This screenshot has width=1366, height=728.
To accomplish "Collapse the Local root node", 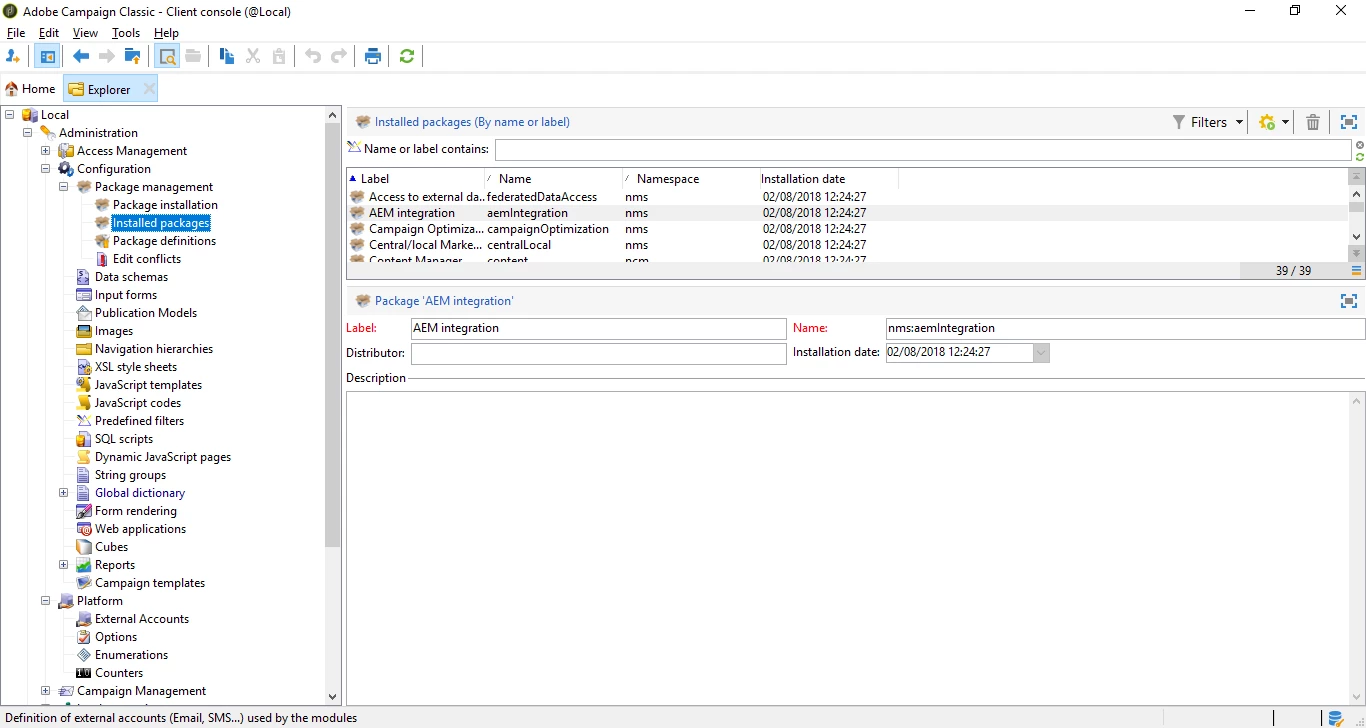I will click(x=9, y=115).
